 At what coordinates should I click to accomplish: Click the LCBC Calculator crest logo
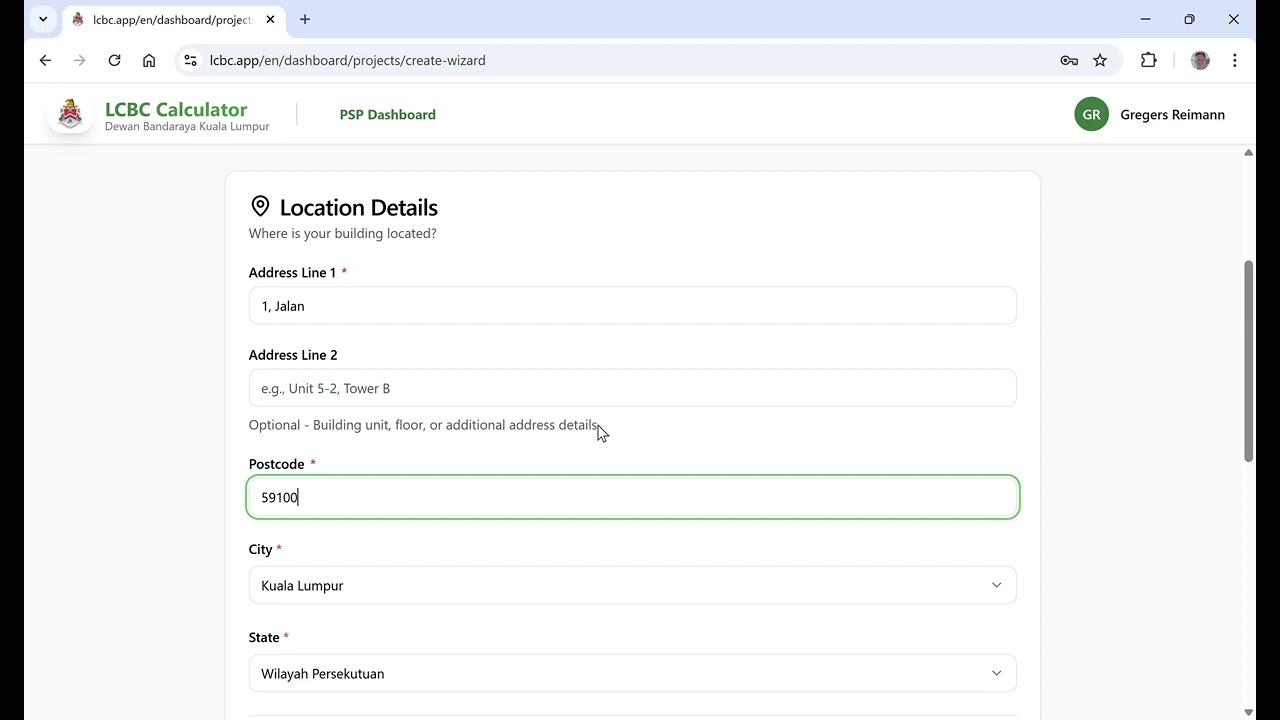tap(70, 115)
